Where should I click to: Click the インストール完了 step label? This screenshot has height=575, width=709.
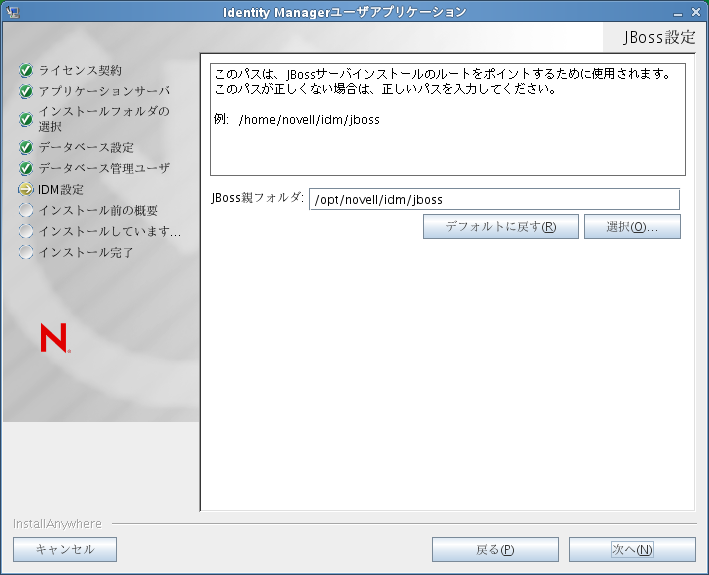pos(86,252)
